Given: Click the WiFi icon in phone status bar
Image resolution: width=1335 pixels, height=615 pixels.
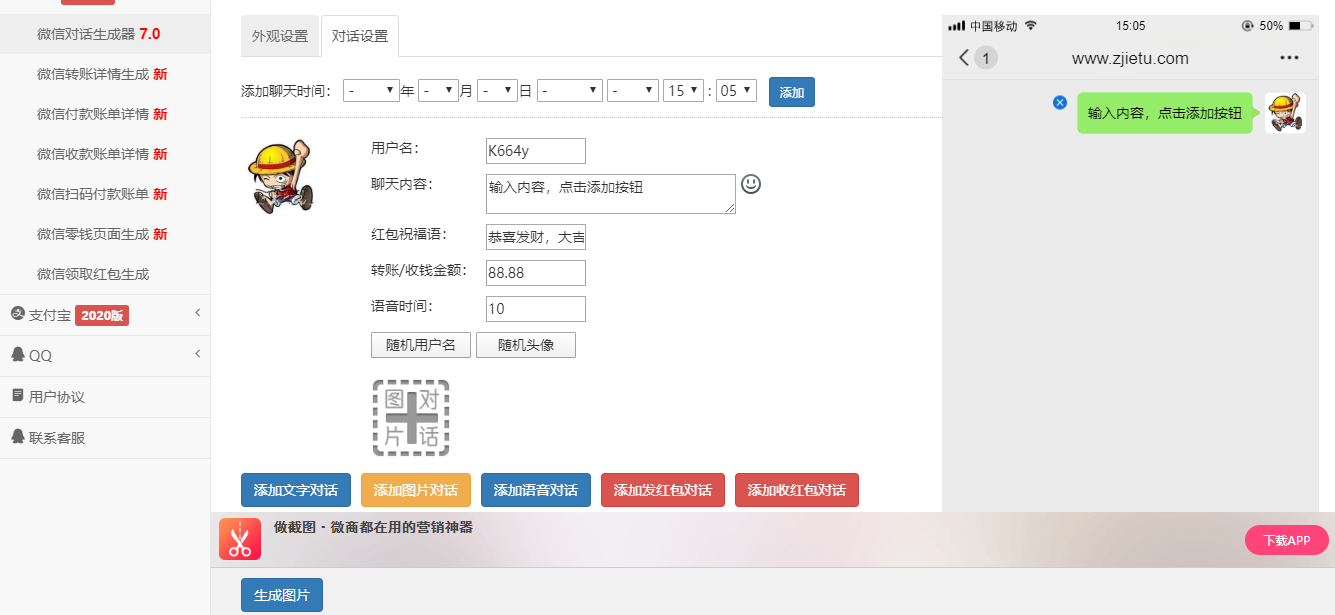Looking at the screenshot, I should [x=1031, y=25].
